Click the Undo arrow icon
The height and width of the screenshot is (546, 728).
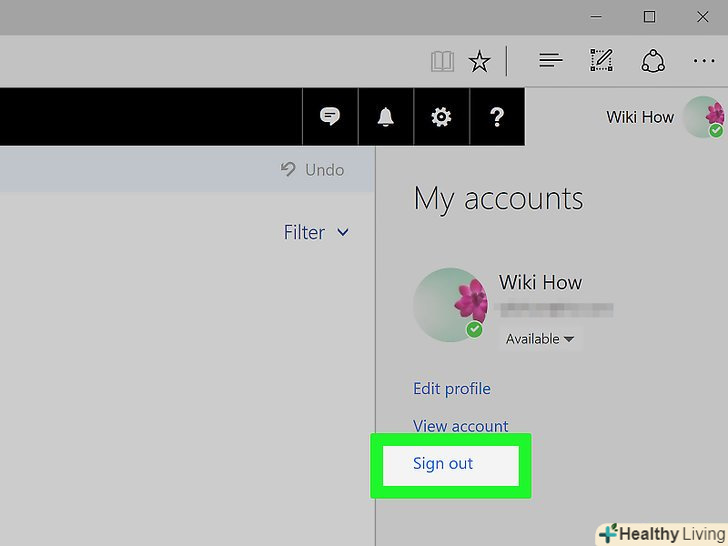pos(288,169)
